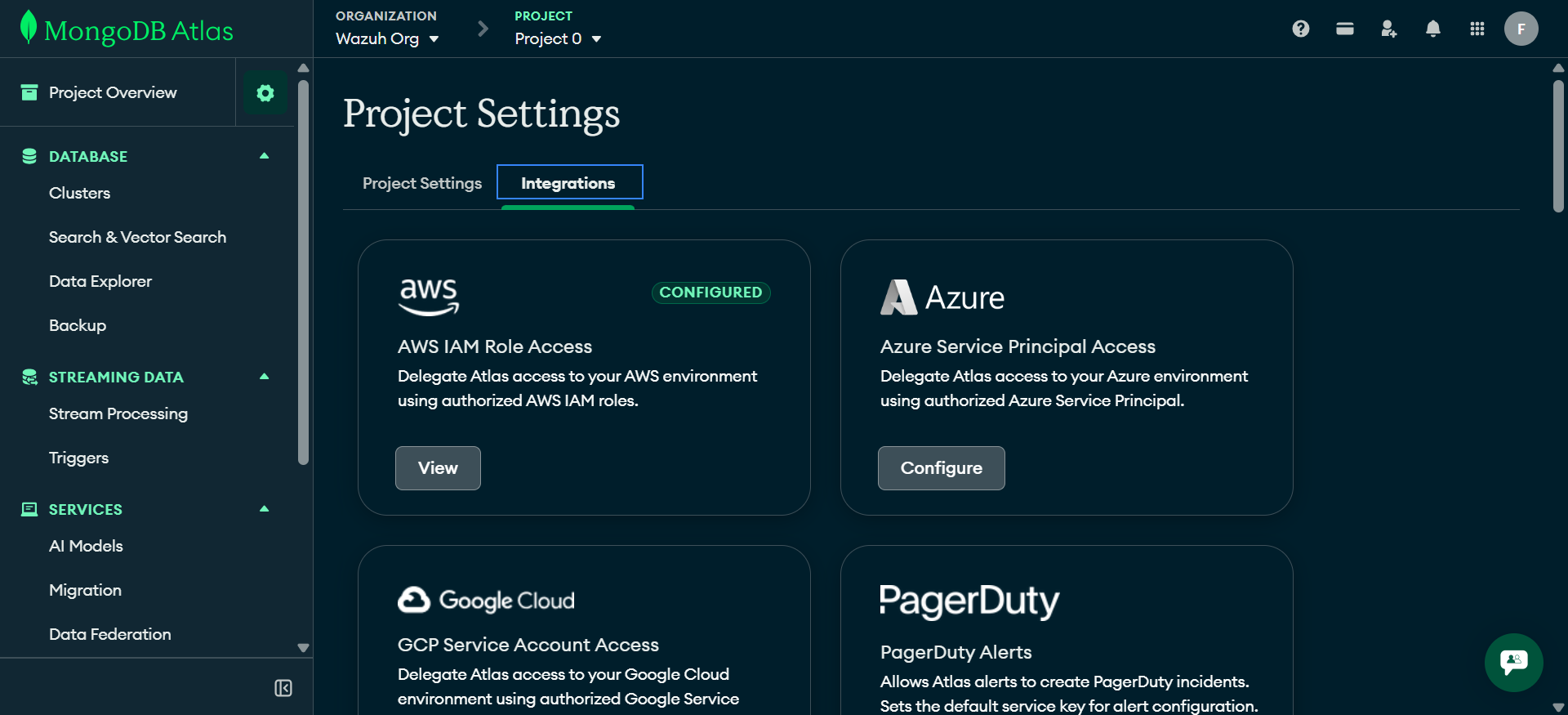This screenshot has width=1568, height=715.
Task: Click the MongoDB Atlas leaf logo
Action: point(29,27)
